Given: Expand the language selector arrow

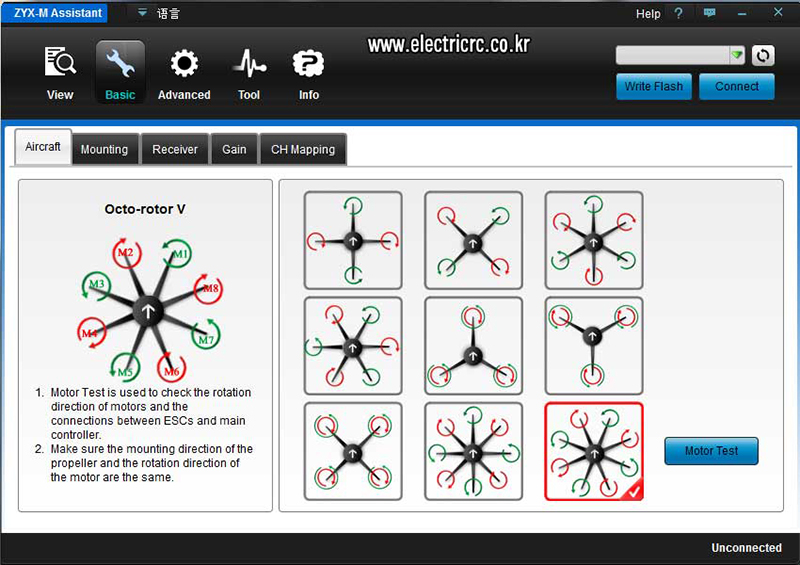Looking at the screenshot, I should point(142,12).
